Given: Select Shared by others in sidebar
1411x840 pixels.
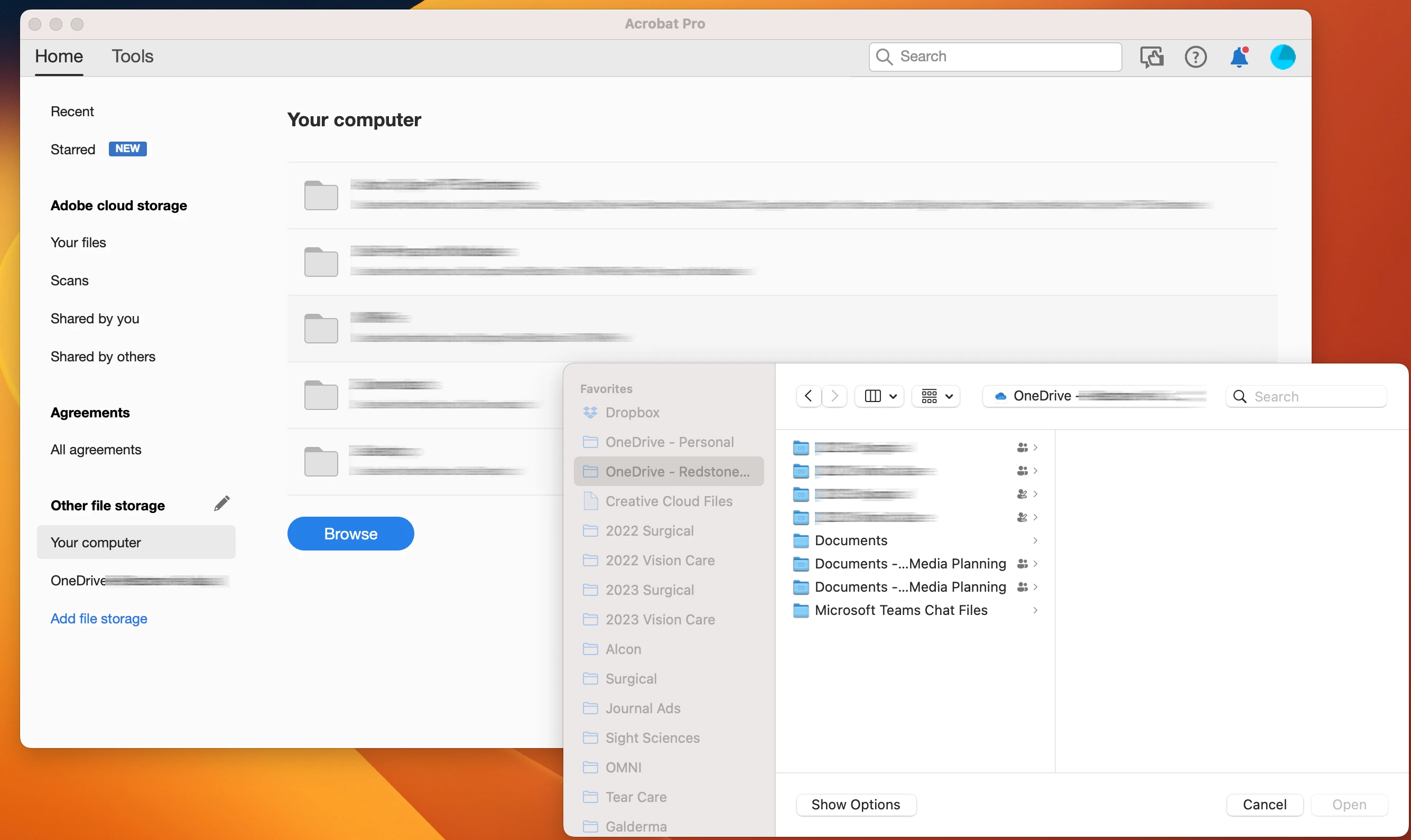Looking at the screenshot, I should (x=103, y=357).
